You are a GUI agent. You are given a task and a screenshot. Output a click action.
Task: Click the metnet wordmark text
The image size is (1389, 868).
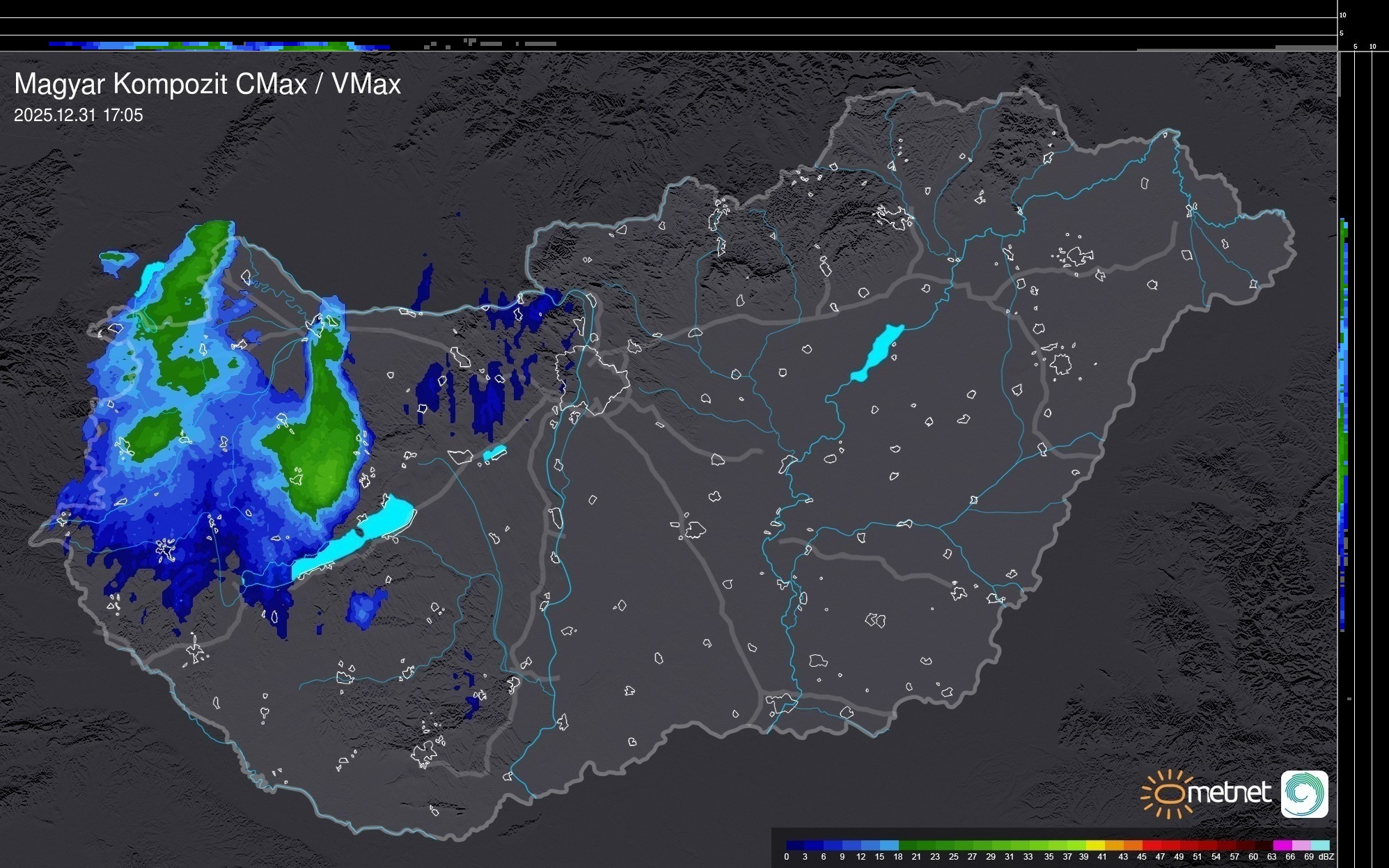[1229, 793]
